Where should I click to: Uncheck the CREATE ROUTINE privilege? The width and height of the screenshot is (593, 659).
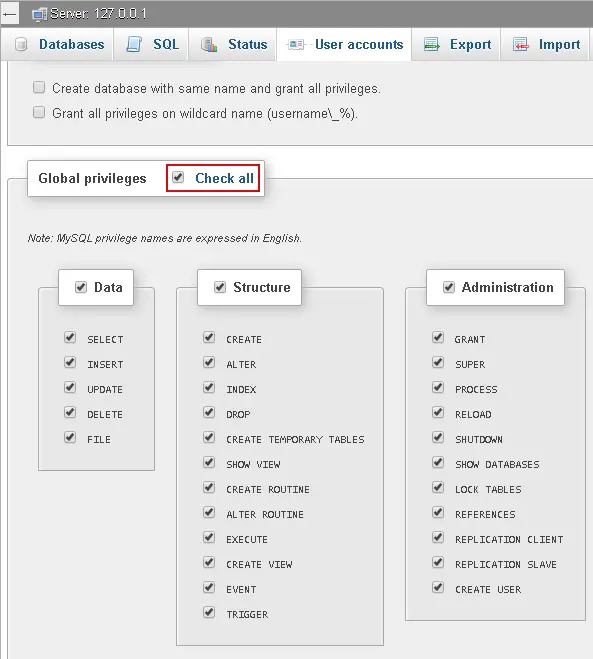point(209,487)
